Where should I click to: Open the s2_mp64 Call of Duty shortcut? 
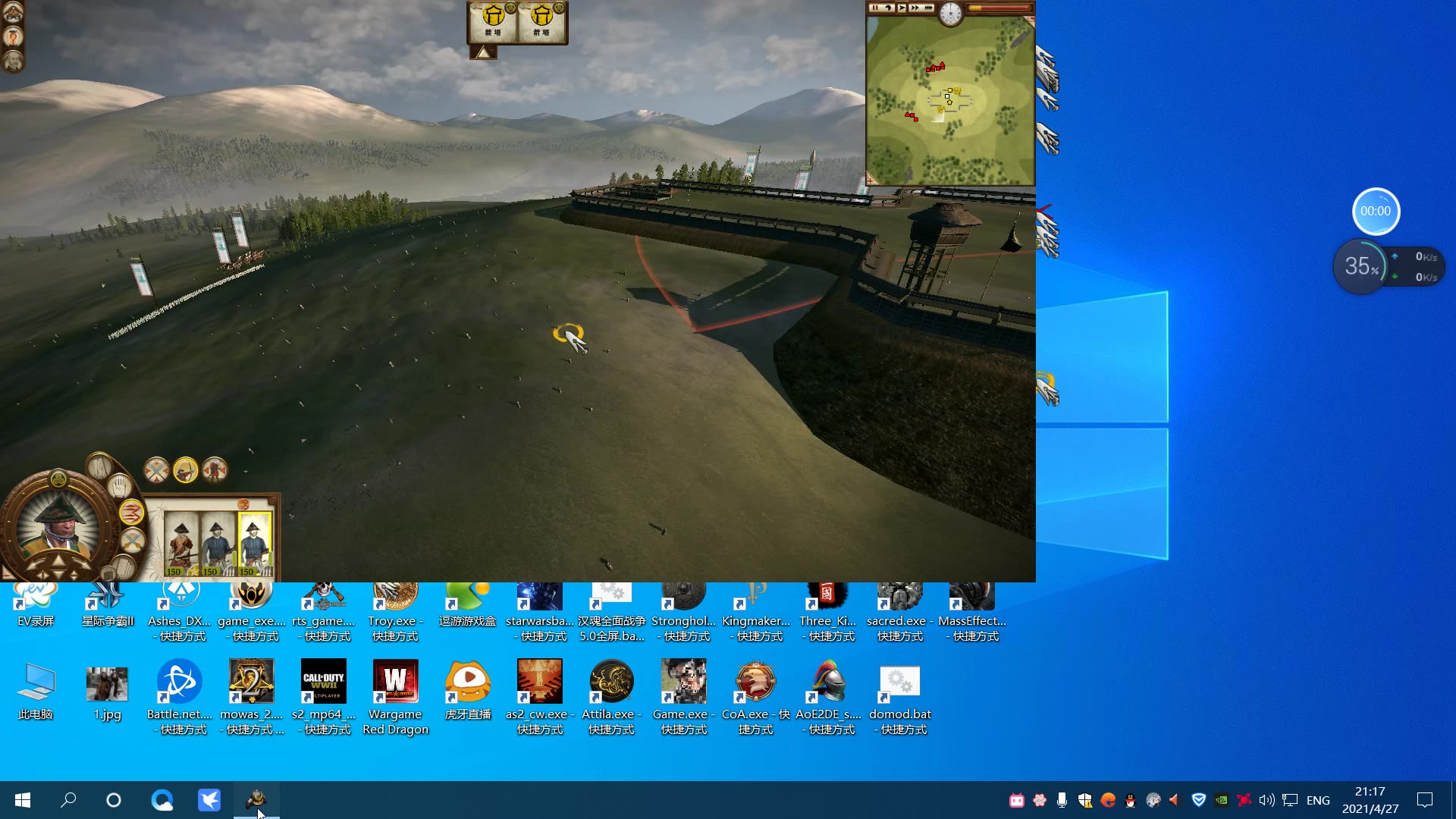324,698
